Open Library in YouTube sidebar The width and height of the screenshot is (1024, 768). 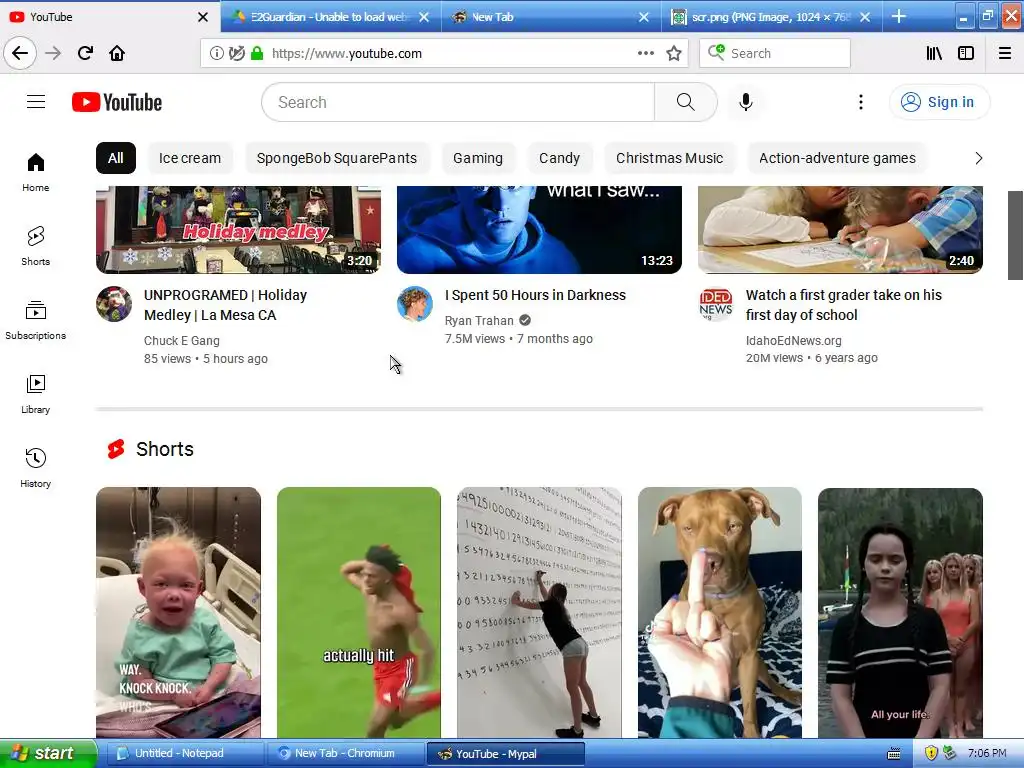(x=36, y=394)
